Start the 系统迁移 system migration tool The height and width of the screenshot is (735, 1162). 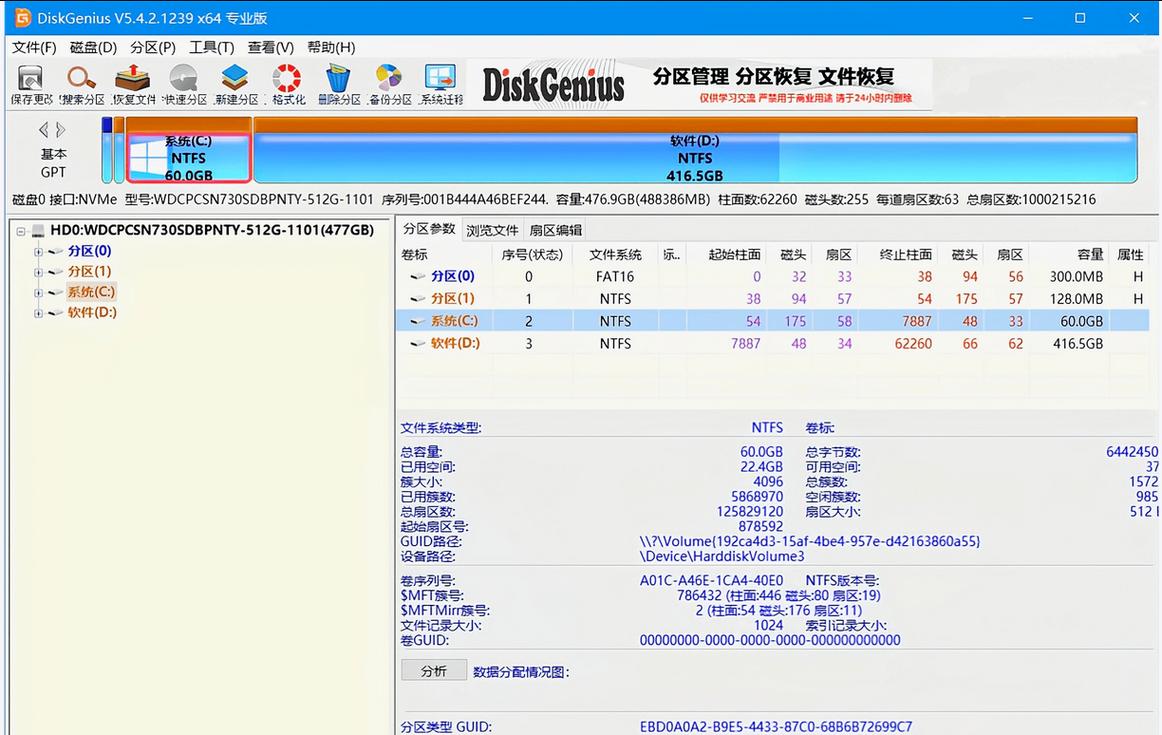441,84
